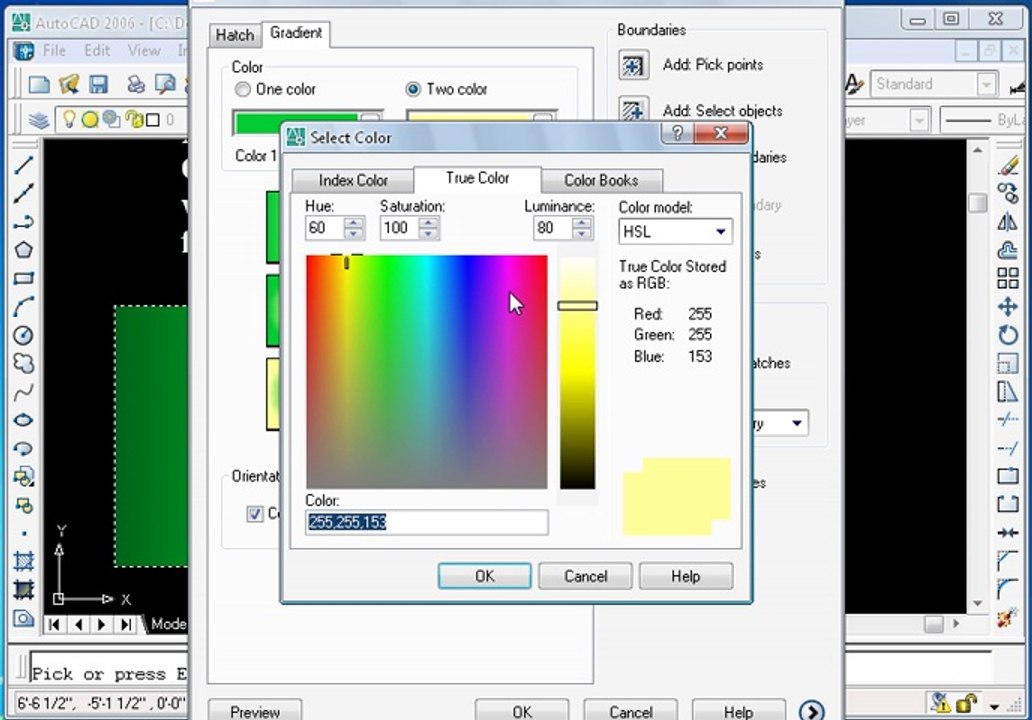Click the Rotate tool

(x=1008, y=335)
